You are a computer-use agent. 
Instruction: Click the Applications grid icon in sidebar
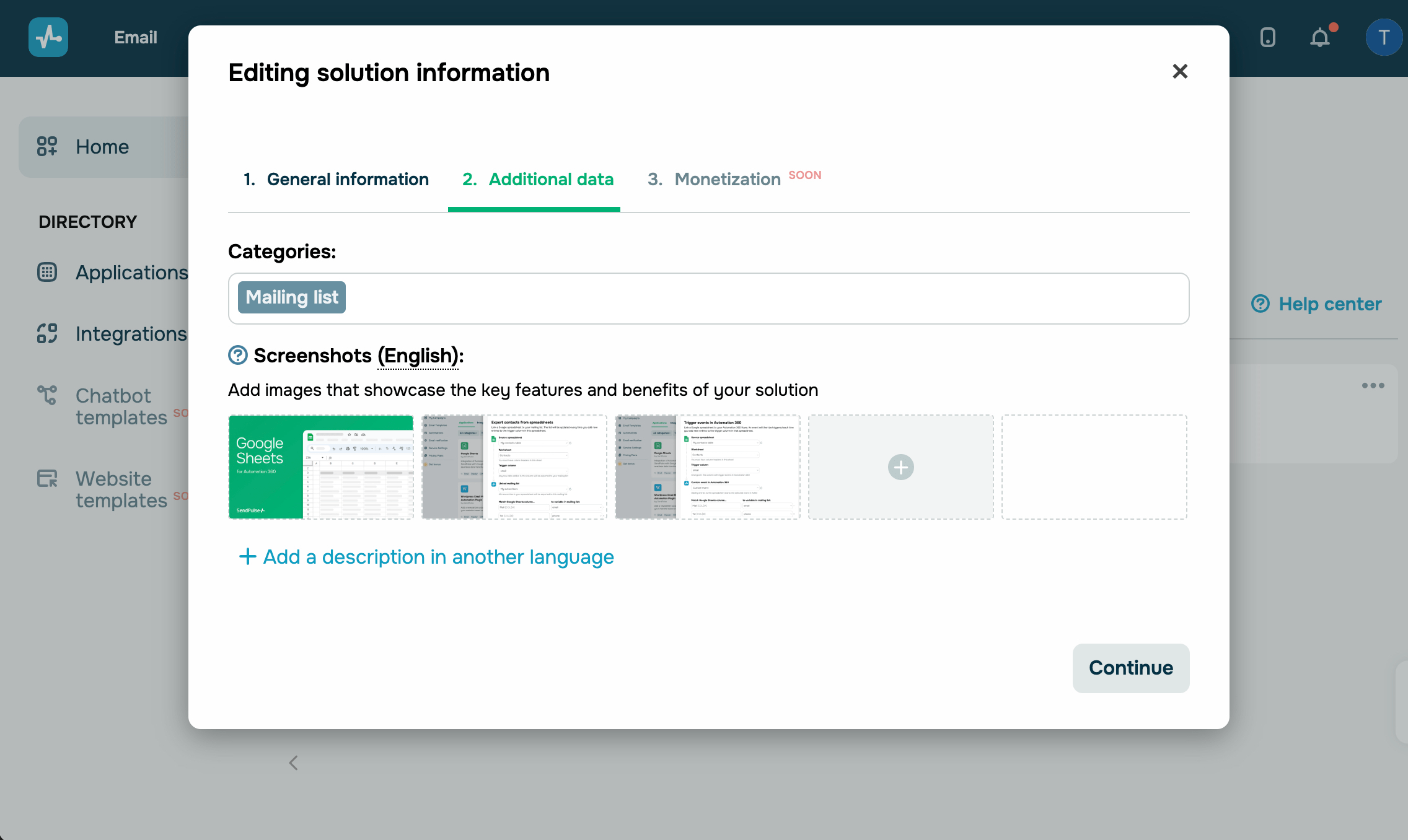pyautogui.click(x=47, y=273)
